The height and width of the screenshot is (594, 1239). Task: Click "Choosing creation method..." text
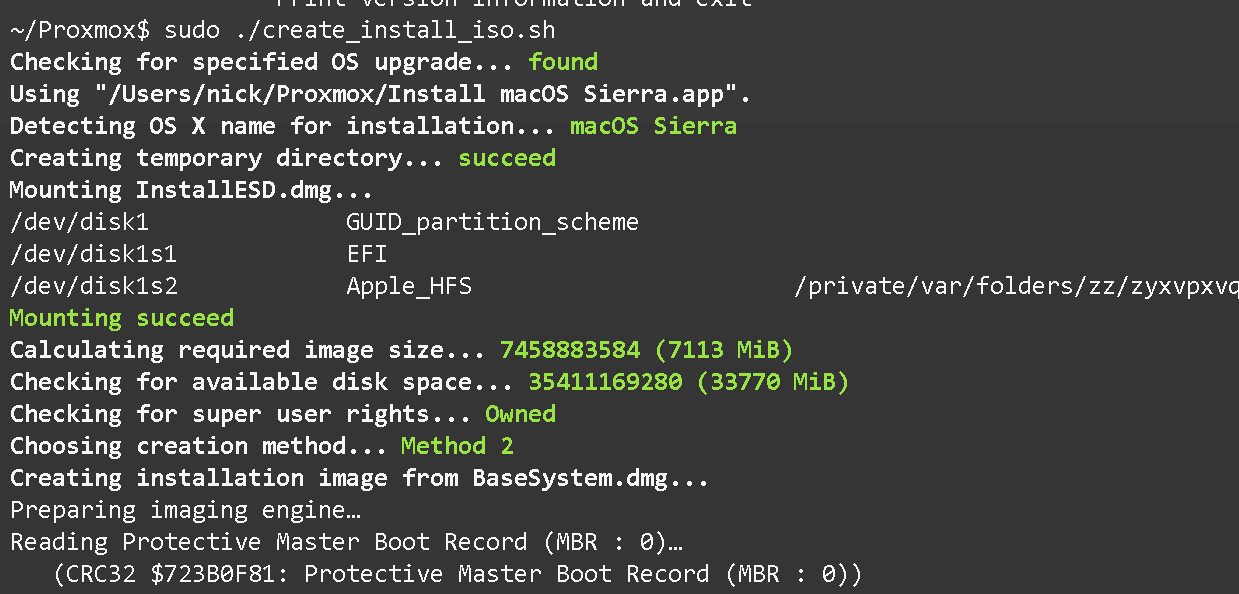coord(199,446)
